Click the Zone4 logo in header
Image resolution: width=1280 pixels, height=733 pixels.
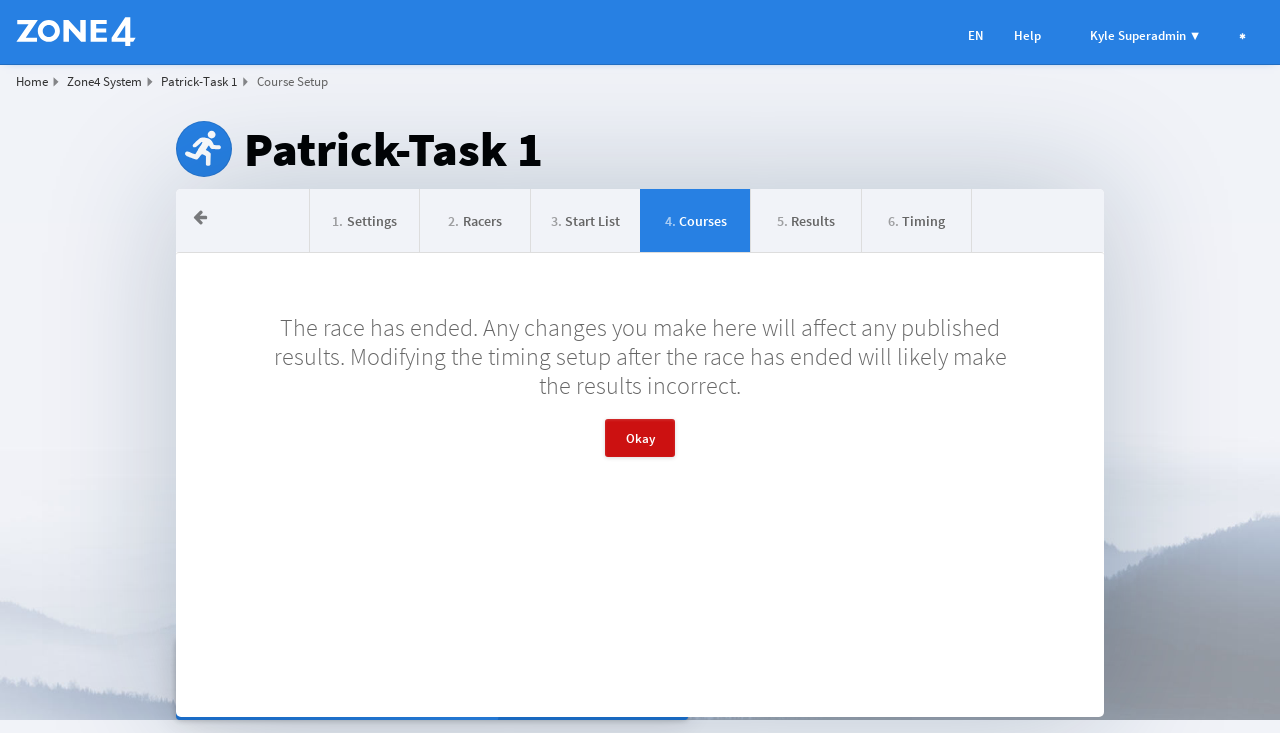click(76, 32)
